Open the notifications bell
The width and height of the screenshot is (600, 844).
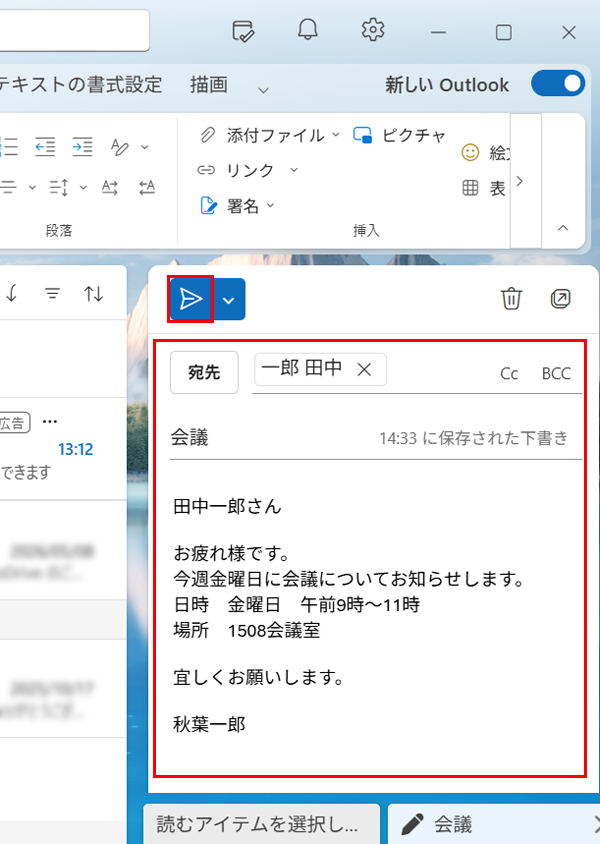coord(308,30)
